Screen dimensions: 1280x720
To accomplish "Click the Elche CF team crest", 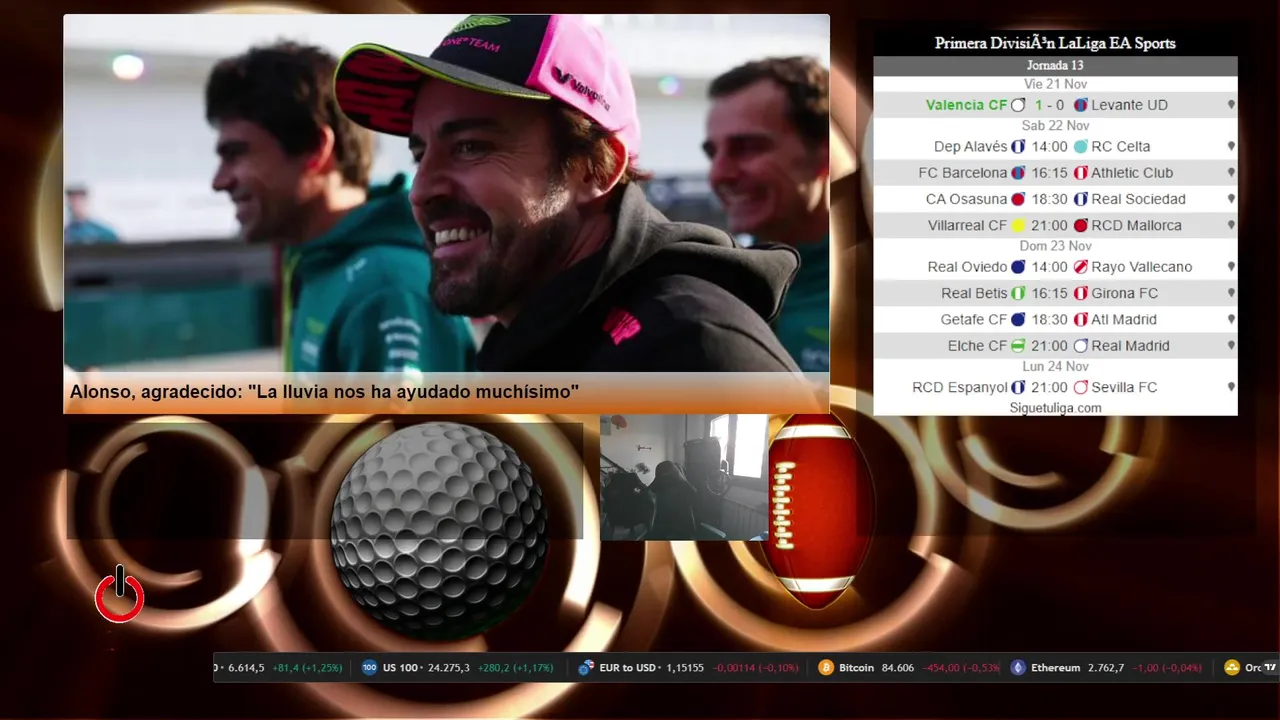I will (x=1018, y=346).
